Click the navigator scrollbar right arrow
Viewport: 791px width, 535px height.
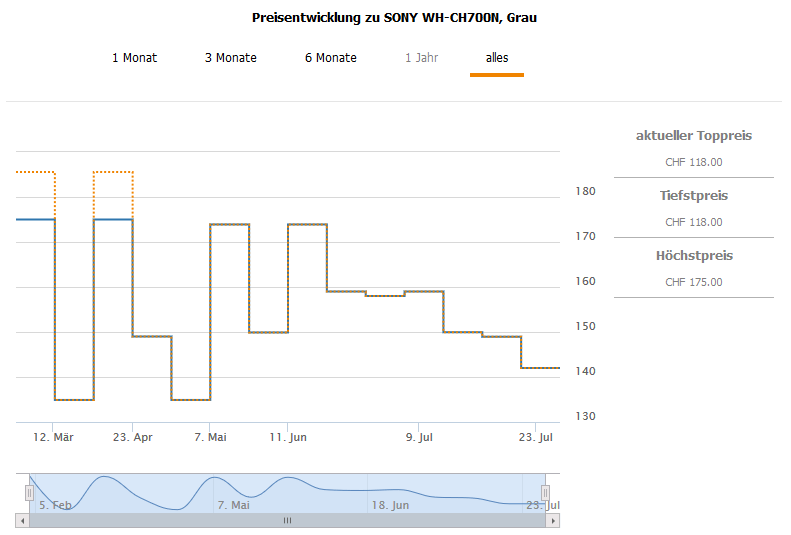click(554, 521)
